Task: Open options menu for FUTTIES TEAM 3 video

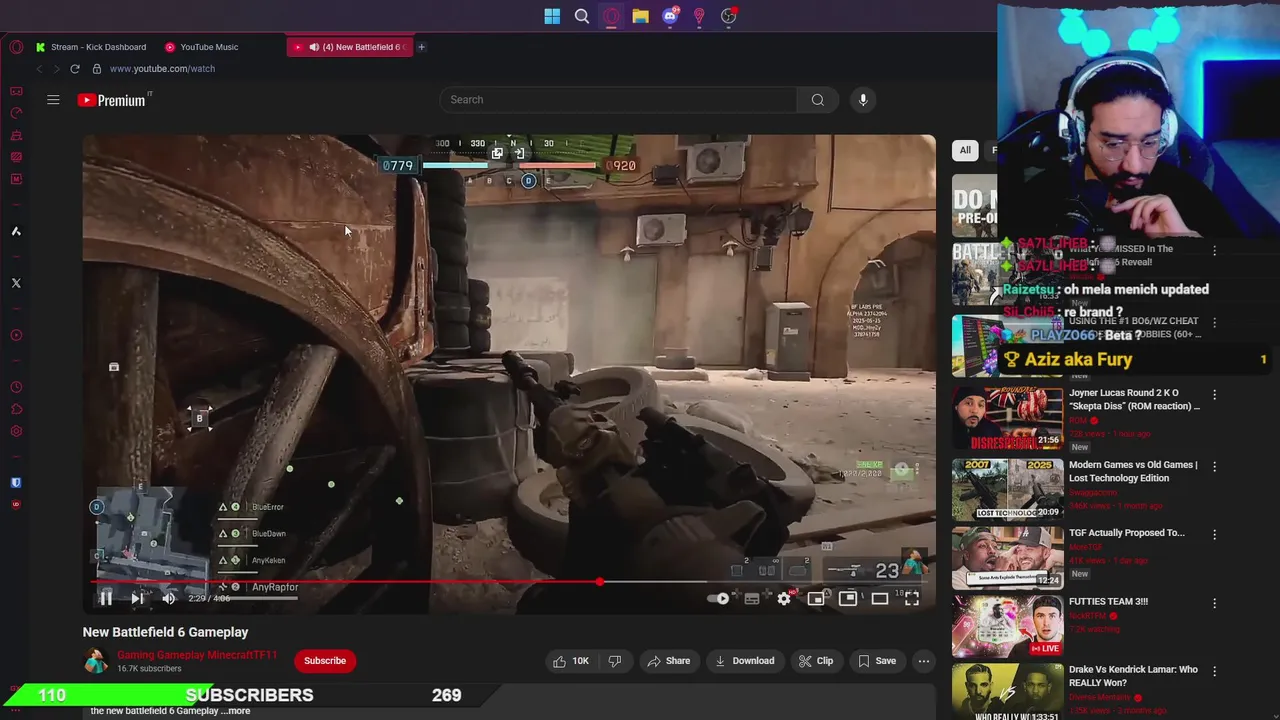Action: (x=1215, y=603)
